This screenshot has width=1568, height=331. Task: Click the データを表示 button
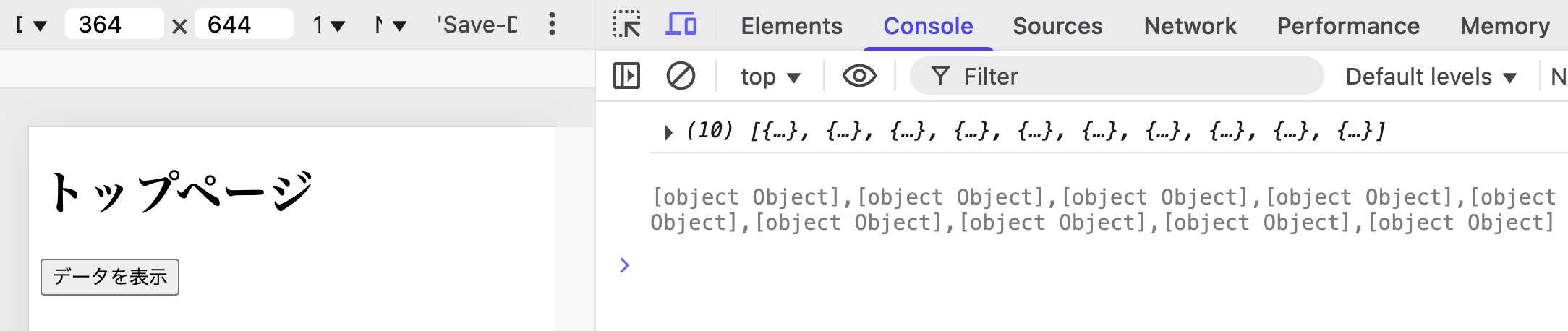(x=110, y=277)
